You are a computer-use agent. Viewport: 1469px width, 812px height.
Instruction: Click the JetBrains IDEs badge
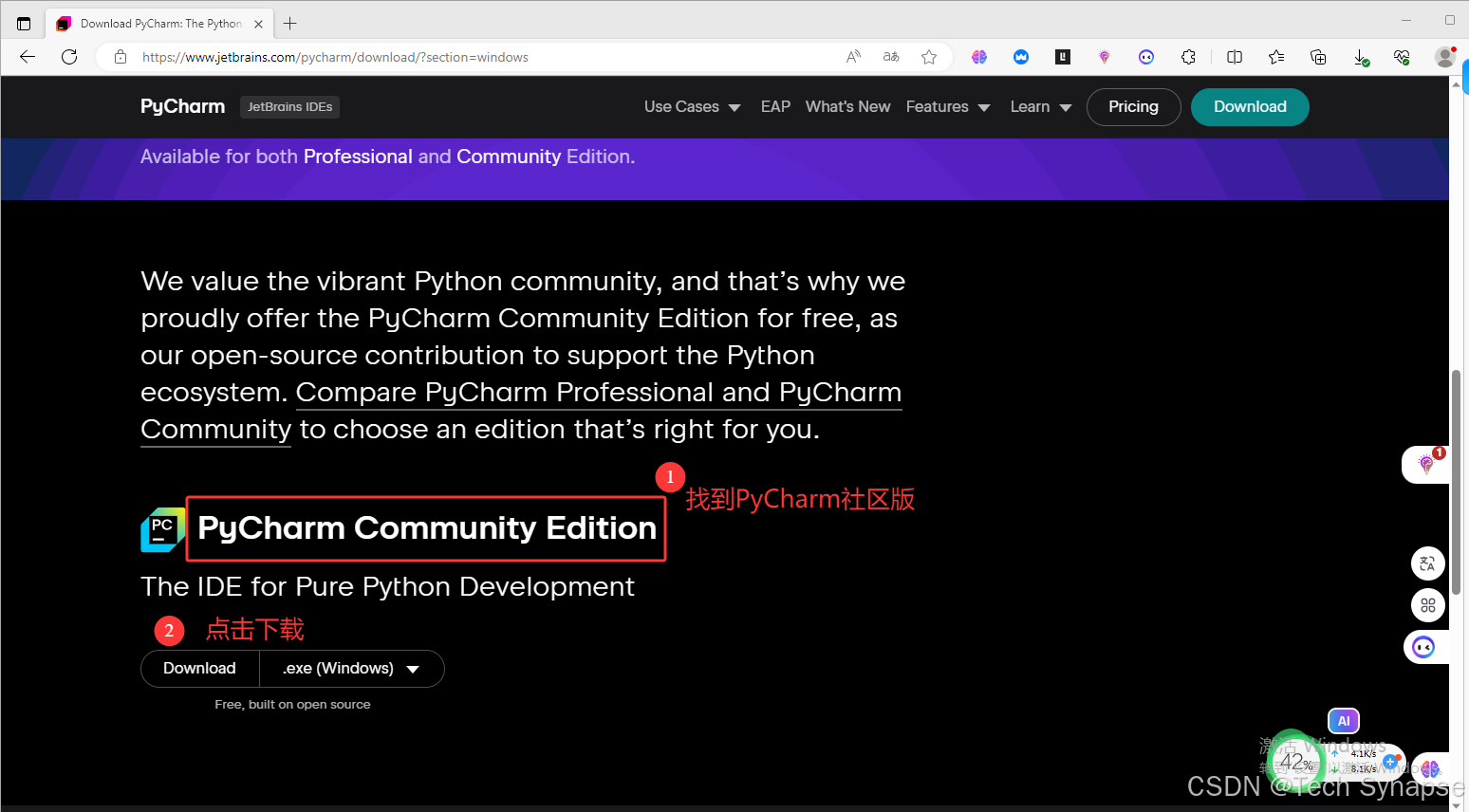tap(289, 107)
